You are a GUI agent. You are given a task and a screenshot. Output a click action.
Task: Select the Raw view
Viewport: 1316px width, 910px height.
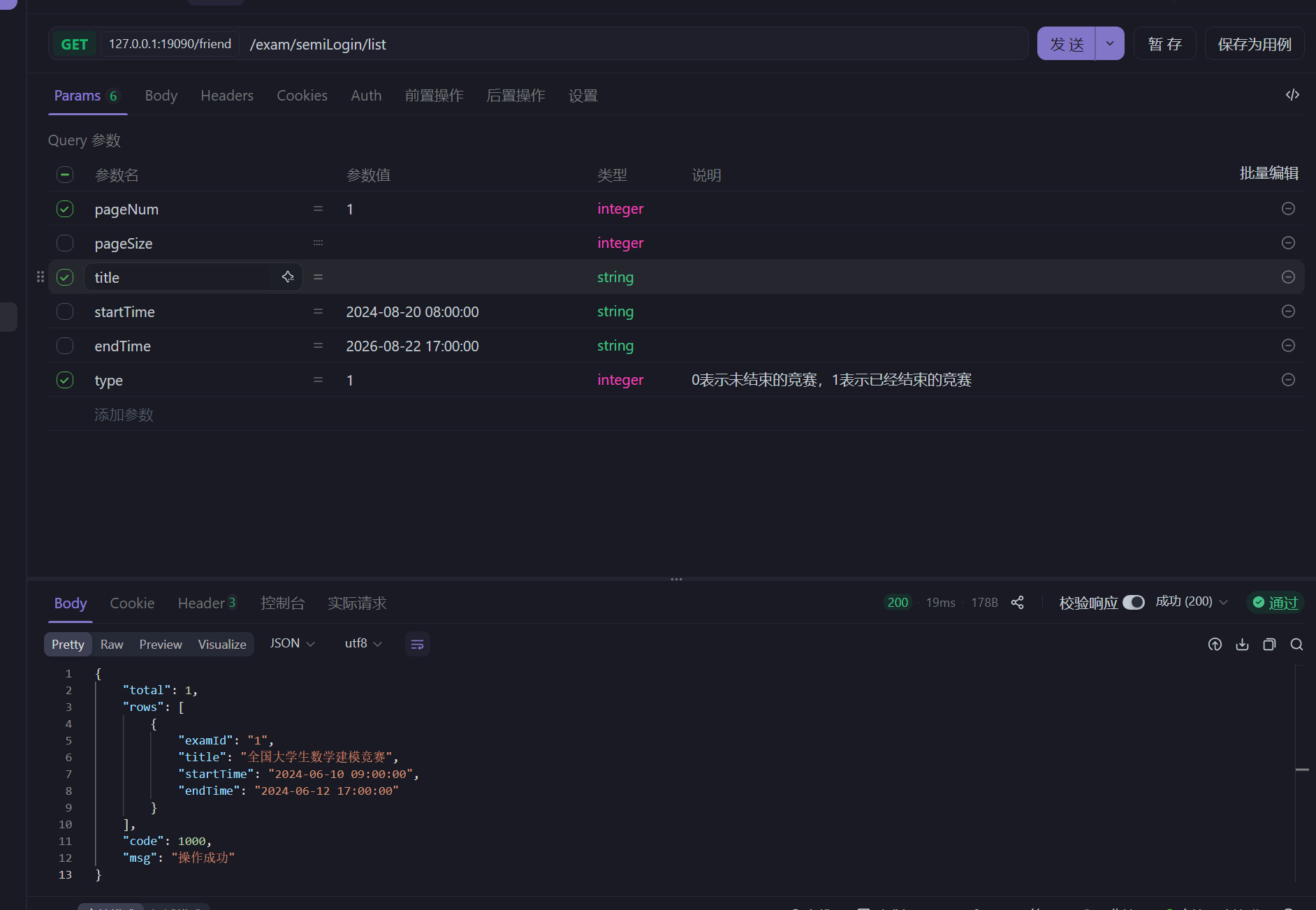(112, 644)
